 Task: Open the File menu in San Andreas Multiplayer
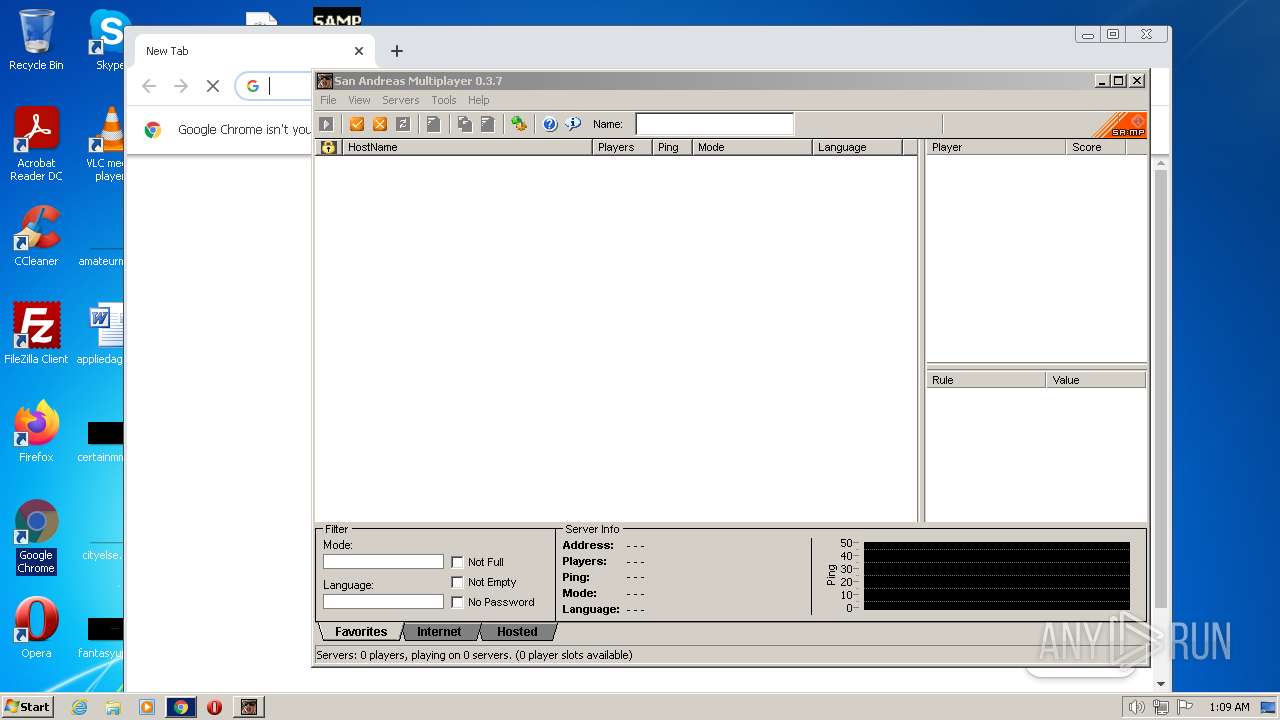[x=328, y=100]
